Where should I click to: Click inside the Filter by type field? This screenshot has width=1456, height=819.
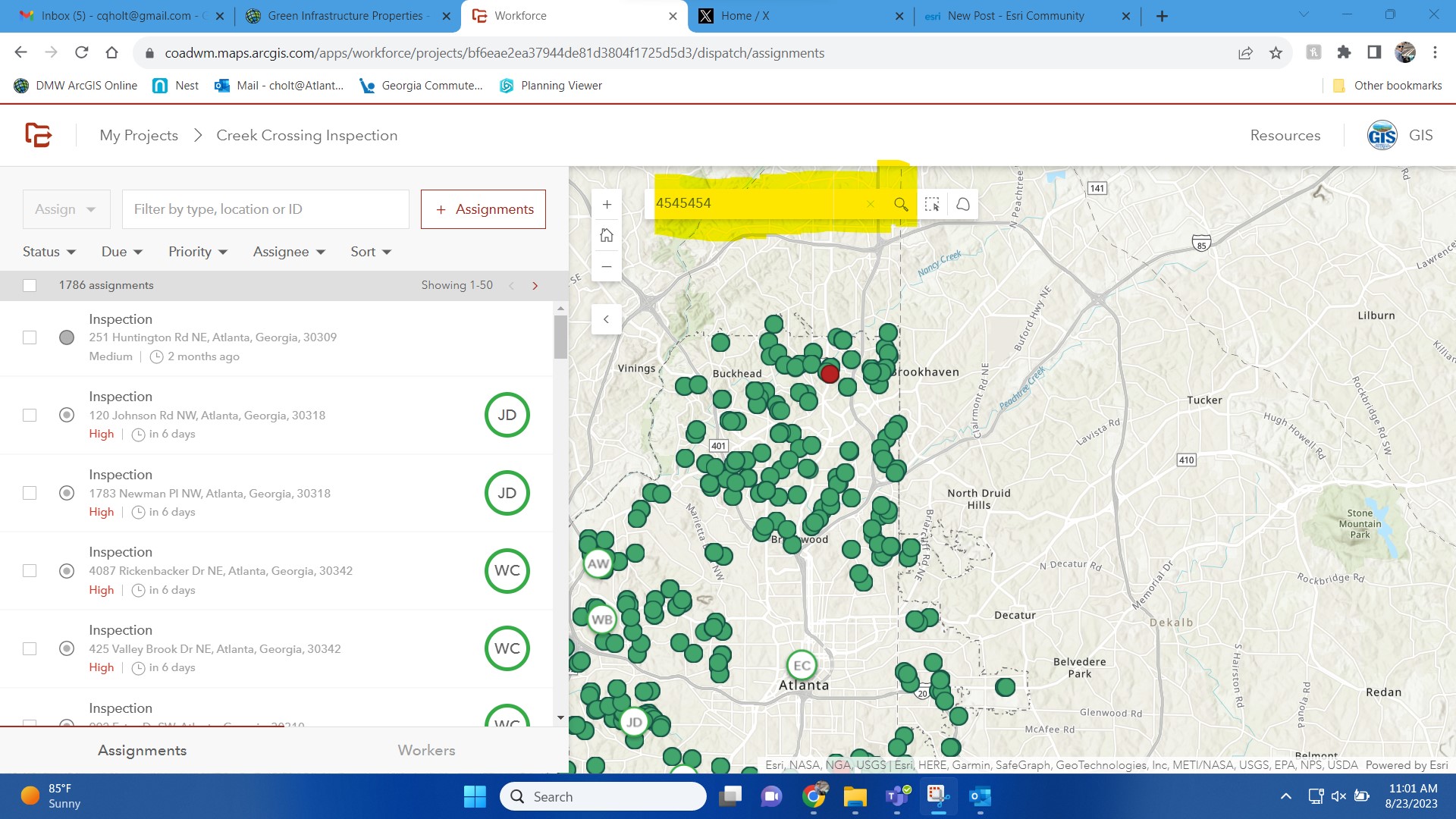point(265,209)
